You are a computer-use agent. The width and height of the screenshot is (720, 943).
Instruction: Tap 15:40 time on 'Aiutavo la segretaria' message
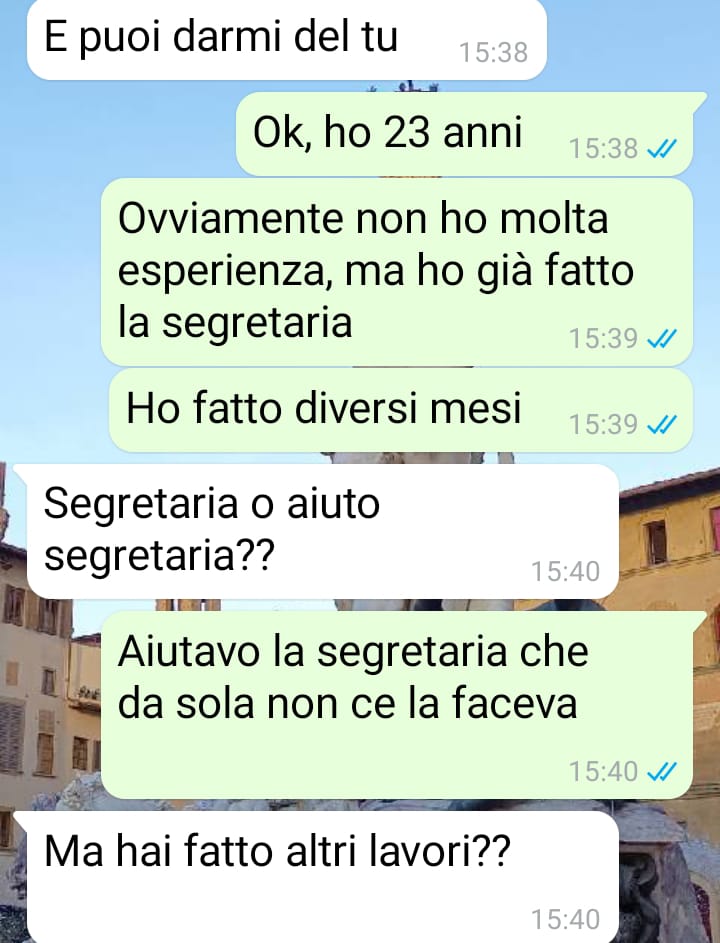(x=603, y=772)
